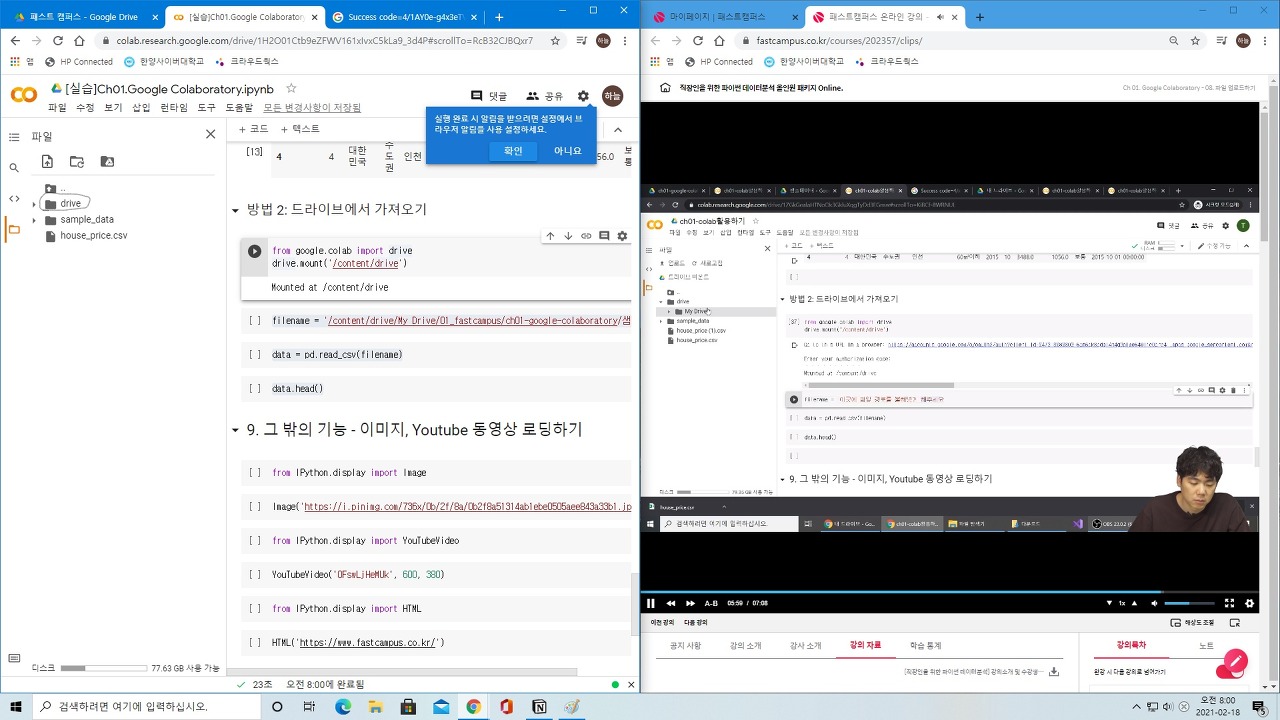Open the 해상도 조절 resolution control
This screenshot has width=1280, height=720.
[1192, 622]
